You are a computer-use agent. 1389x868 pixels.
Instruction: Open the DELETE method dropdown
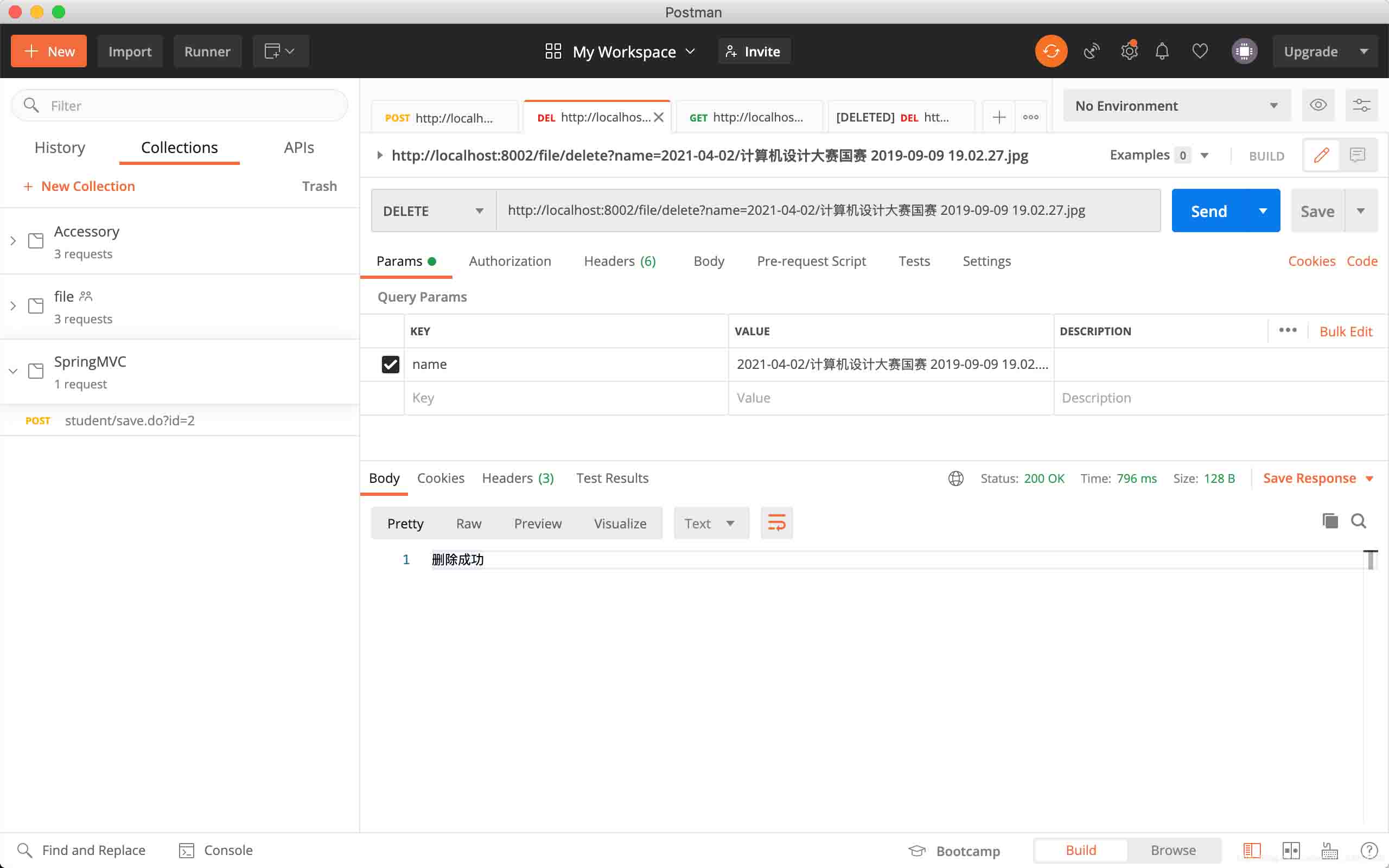434,210
